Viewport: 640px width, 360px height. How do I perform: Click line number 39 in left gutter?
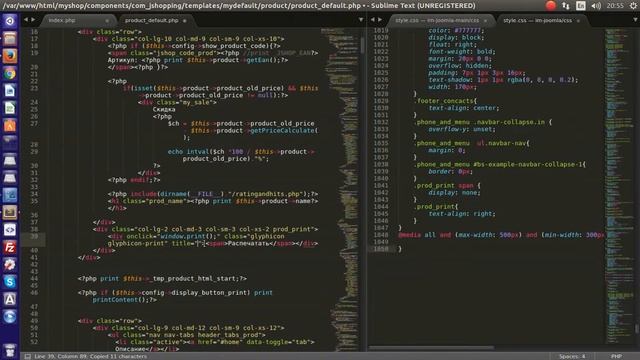point(34,236)
